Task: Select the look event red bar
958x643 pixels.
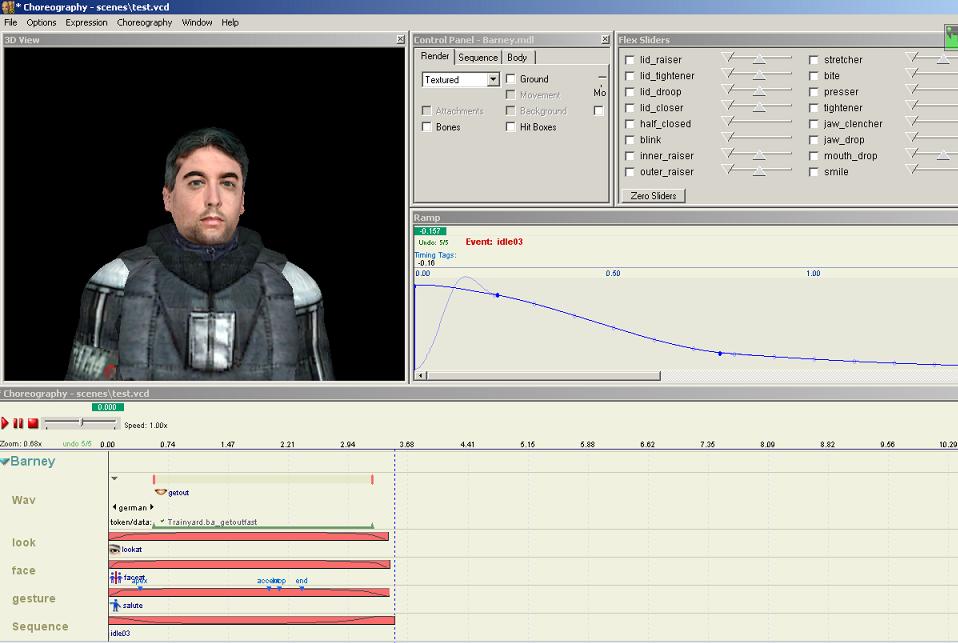Action: (x=249, y=537)
